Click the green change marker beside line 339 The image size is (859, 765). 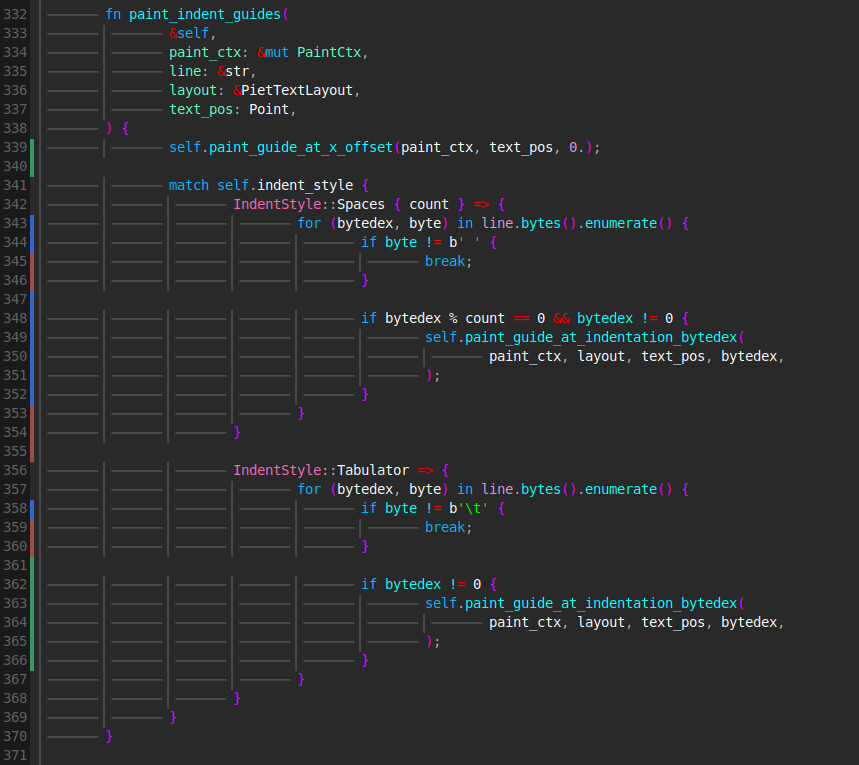point(32,158)
